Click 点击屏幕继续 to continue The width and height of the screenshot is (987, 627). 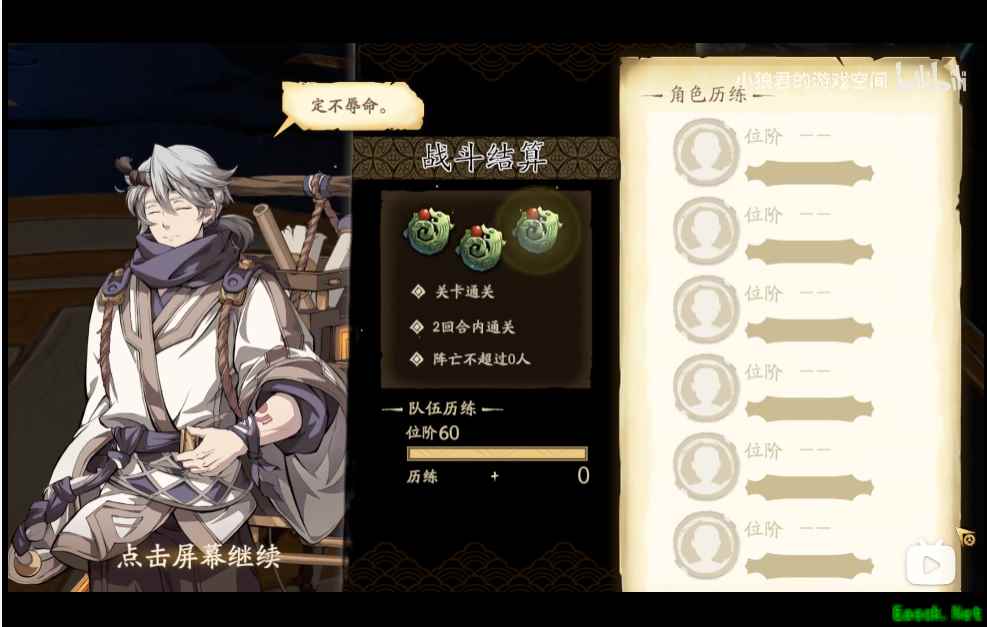tap(199, 556)
